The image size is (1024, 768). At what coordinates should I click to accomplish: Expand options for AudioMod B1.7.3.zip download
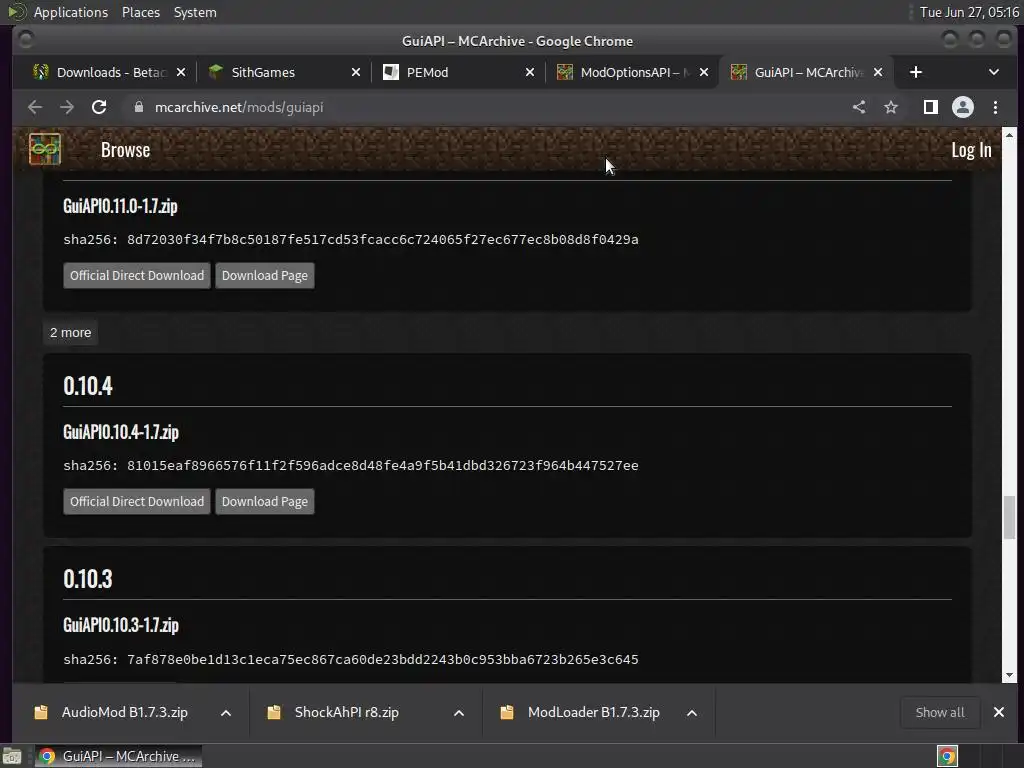tap(226, 713)
